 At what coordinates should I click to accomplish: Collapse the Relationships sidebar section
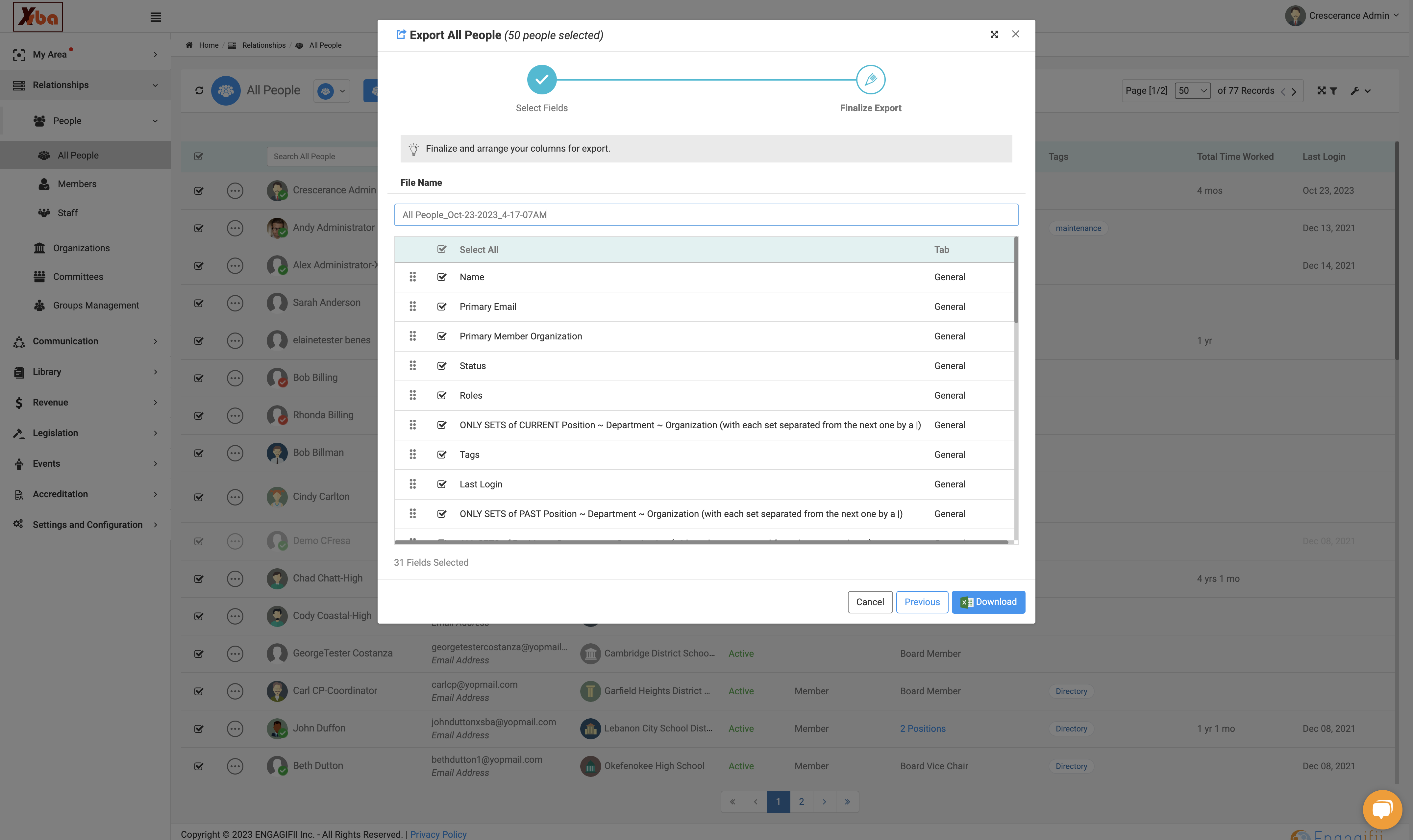pyautogui.click(x=86, y=85)
